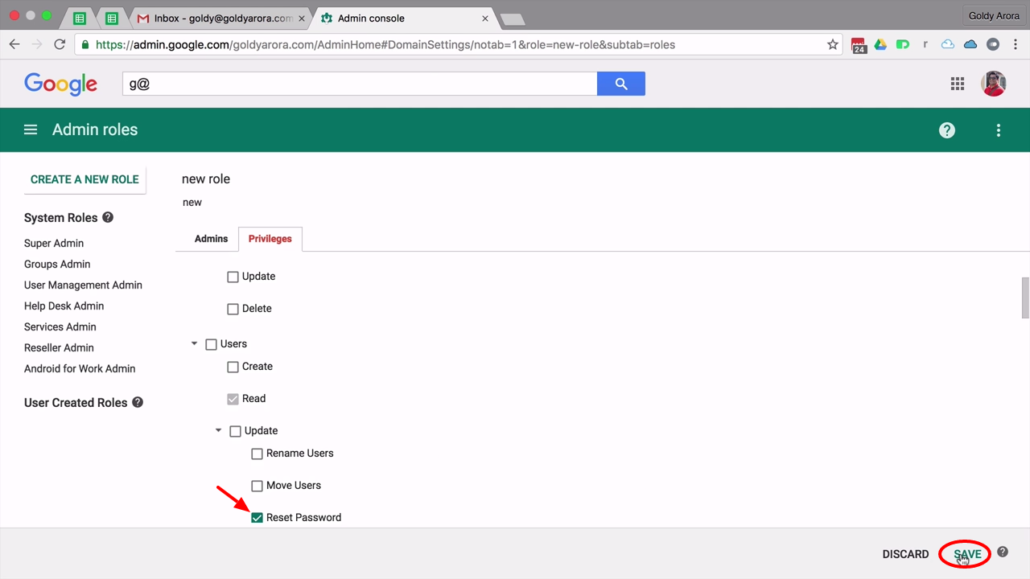The image size is (1030, 579).
Task: Click the round gray extension icon
Action: tap(993, 44)
